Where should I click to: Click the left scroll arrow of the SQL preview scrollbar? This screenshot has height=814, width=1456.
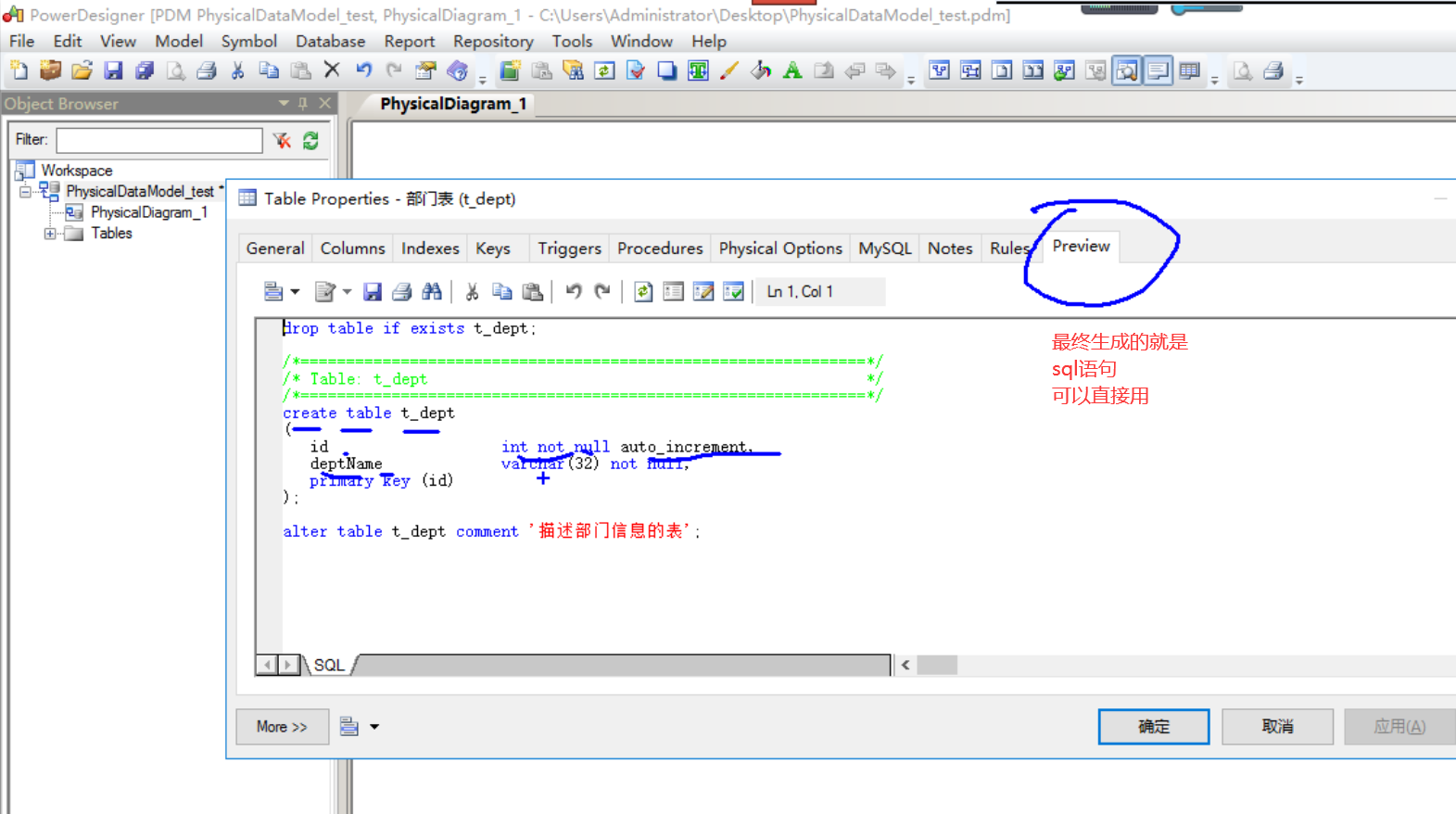[905, 666]
